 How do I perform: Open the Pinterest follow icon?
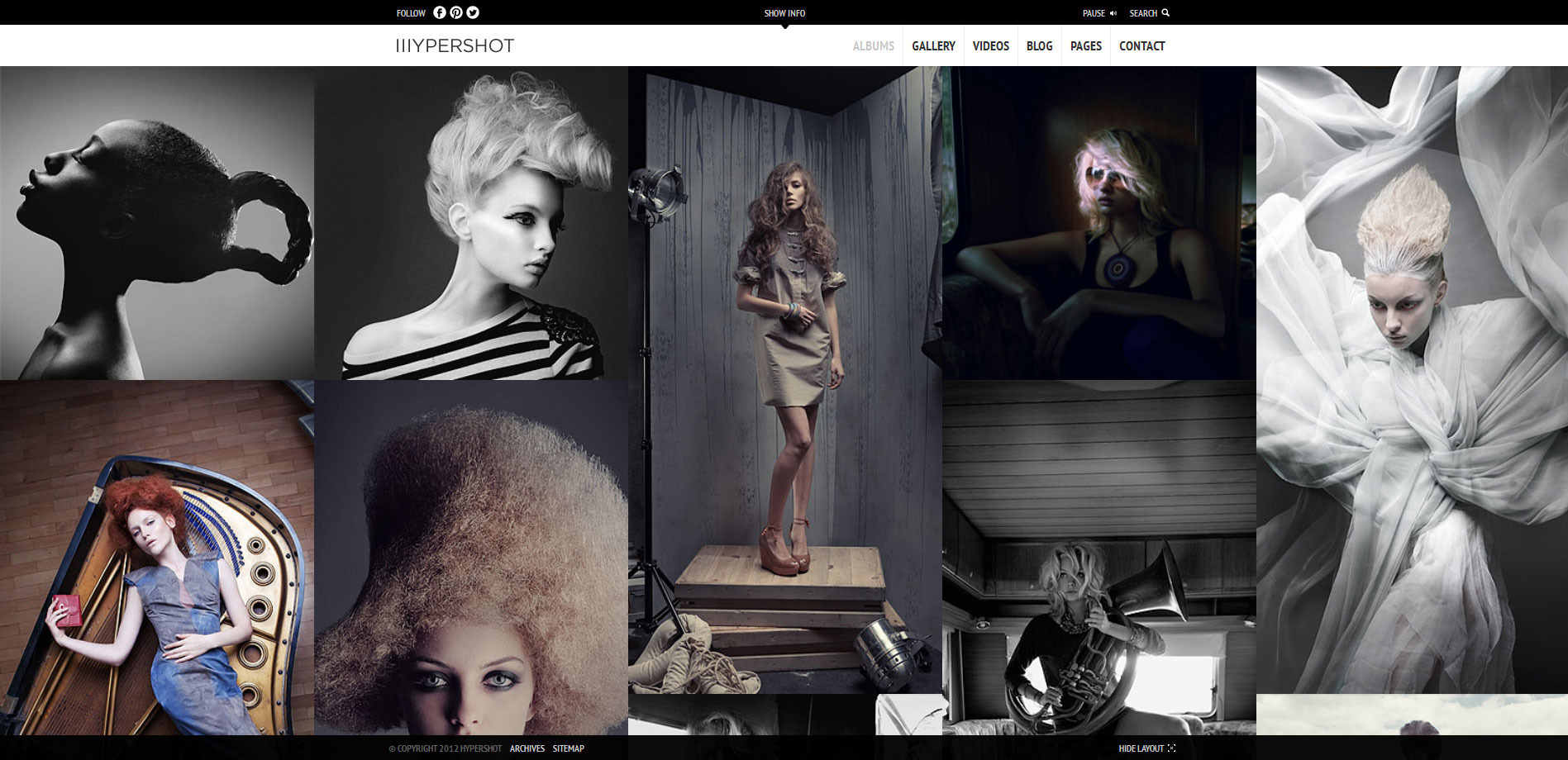click(x=456, y=12)
